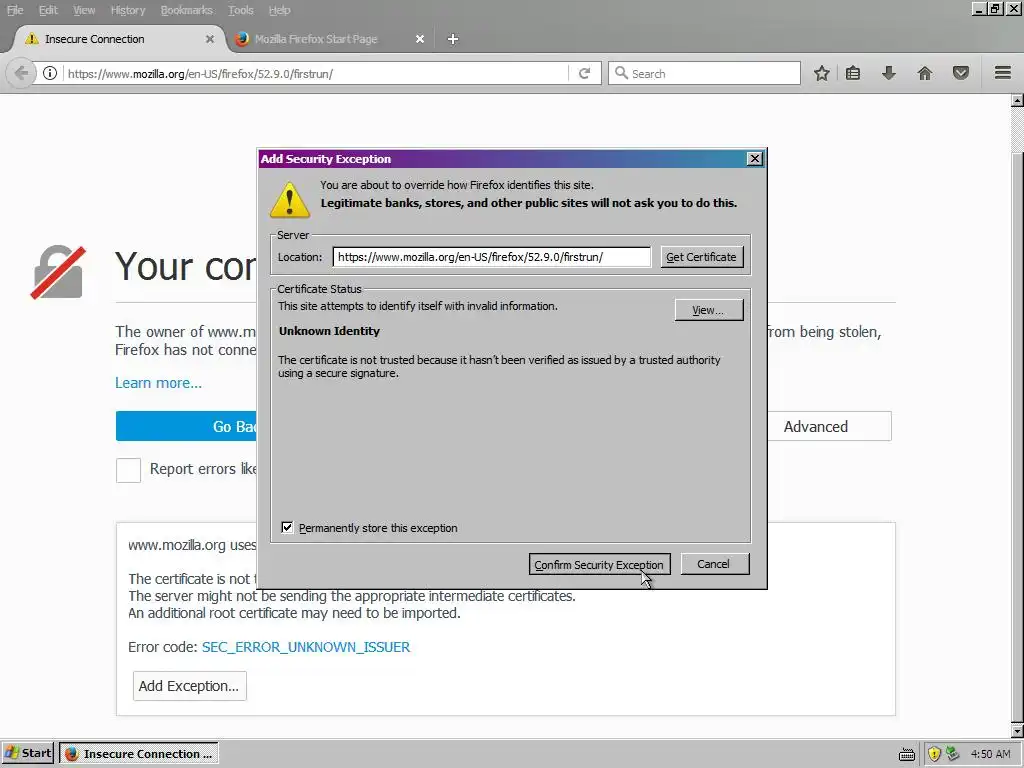Click Confirm Security Exception button
This screenshot has height=768, width=1024.
[x=600, y=564]
